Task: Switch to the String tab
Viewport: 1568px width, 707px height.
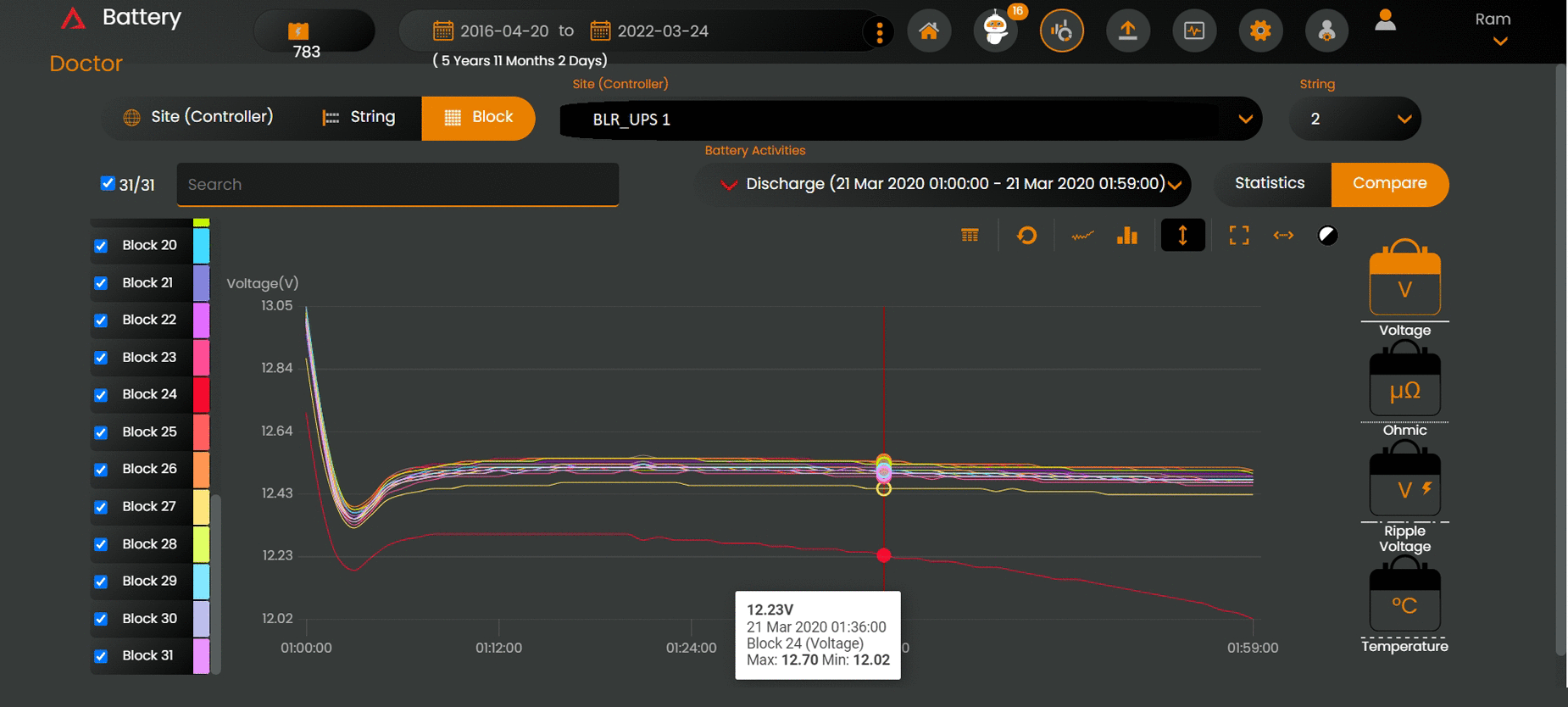Action: [359, 117]
